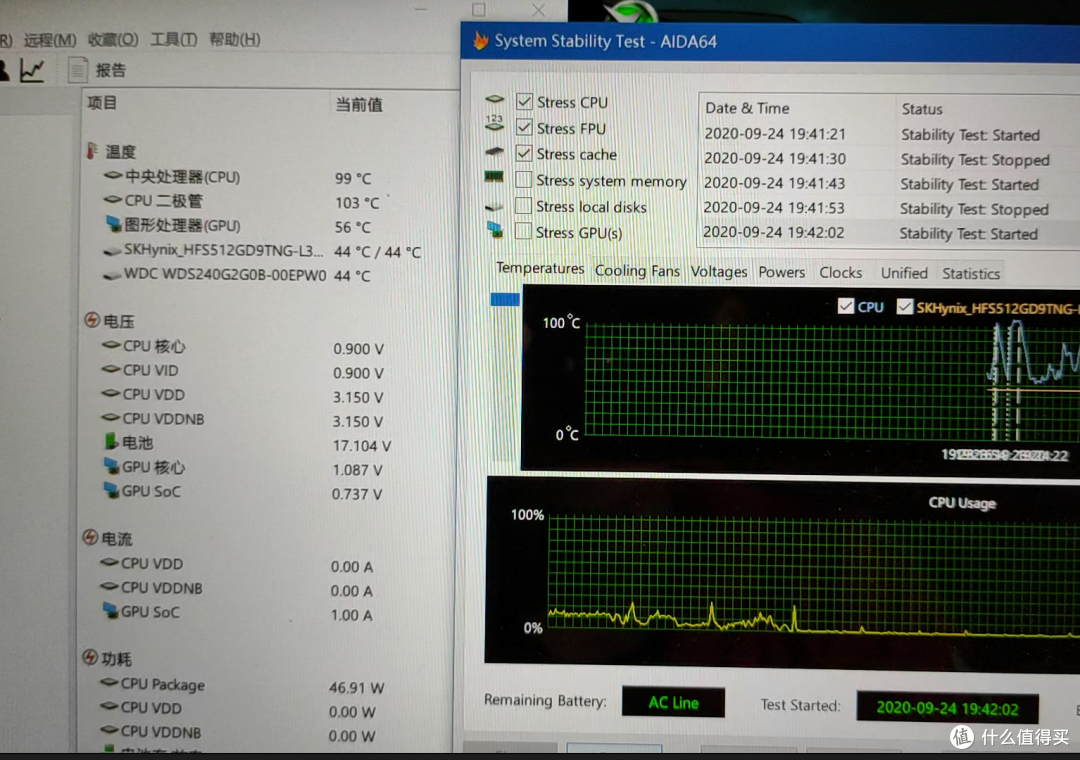This screenshot has height=760, width=1080.
Task: Uncheck the Stress FPU checkbox
Action: (x=524, y=127)
